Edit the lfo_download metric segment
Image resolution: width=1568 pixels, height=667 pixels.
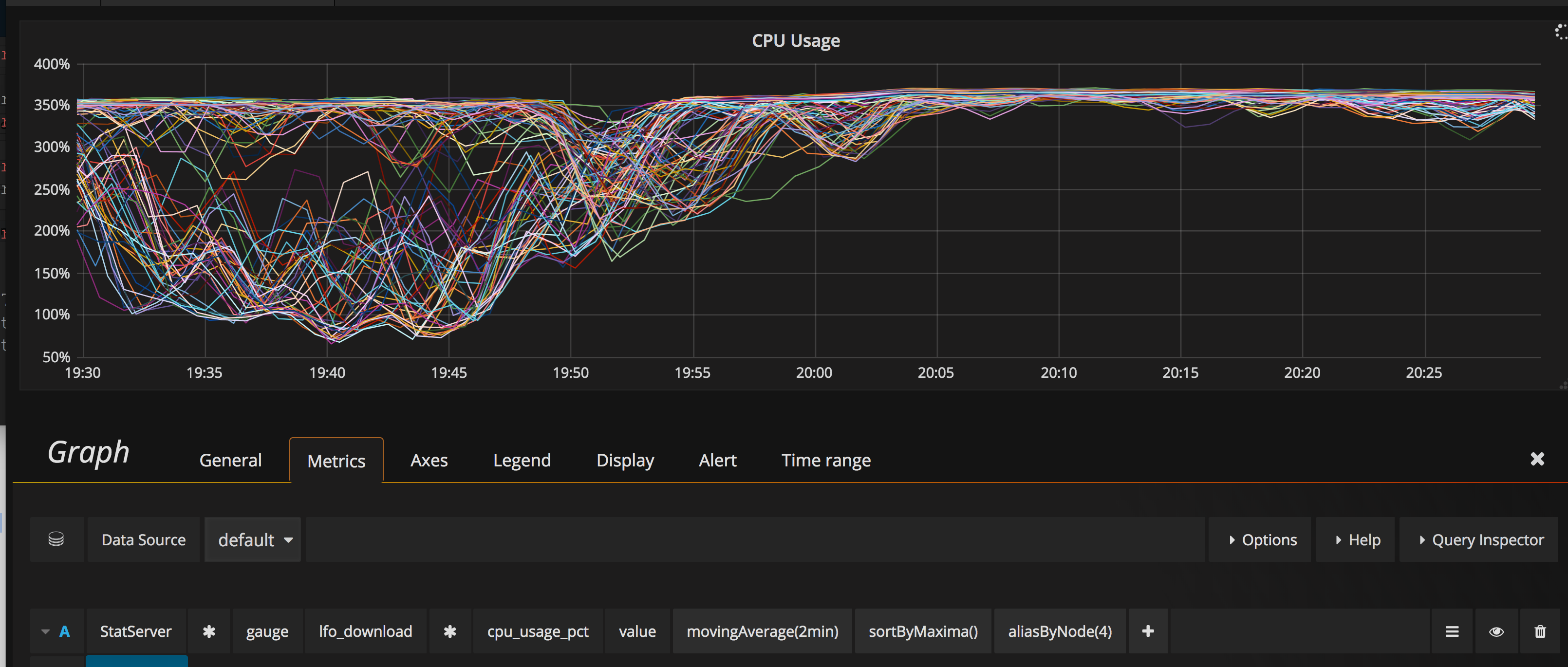click(x=365, y=631)
